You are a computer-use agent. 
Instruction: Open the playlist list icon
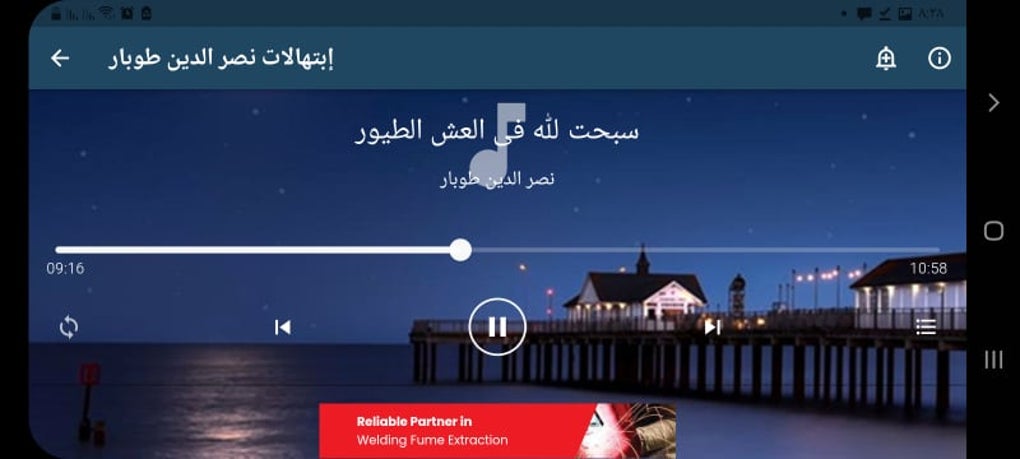pos(926,327)
